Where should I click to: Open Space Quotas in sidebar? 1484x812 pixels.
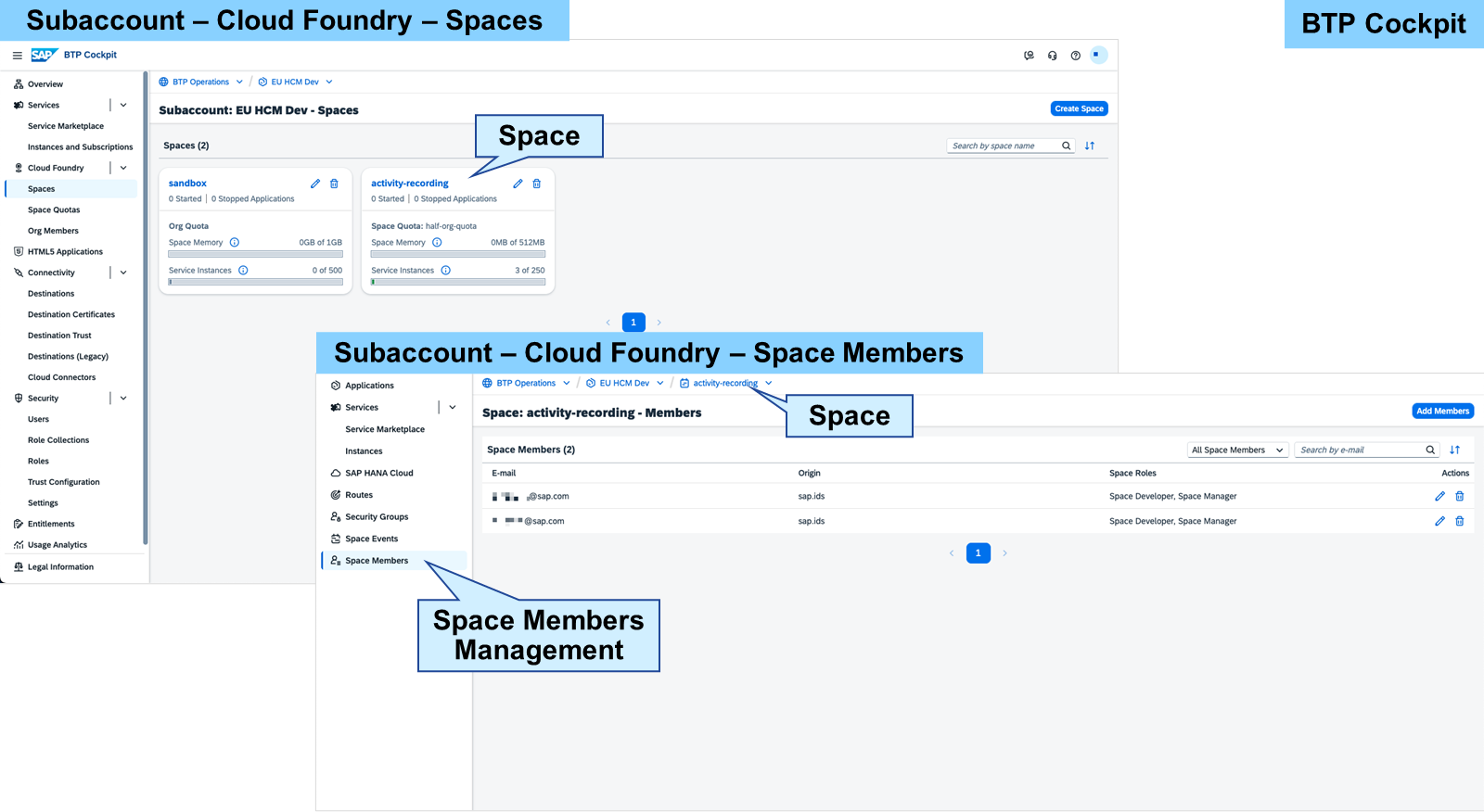pos(54,209)
